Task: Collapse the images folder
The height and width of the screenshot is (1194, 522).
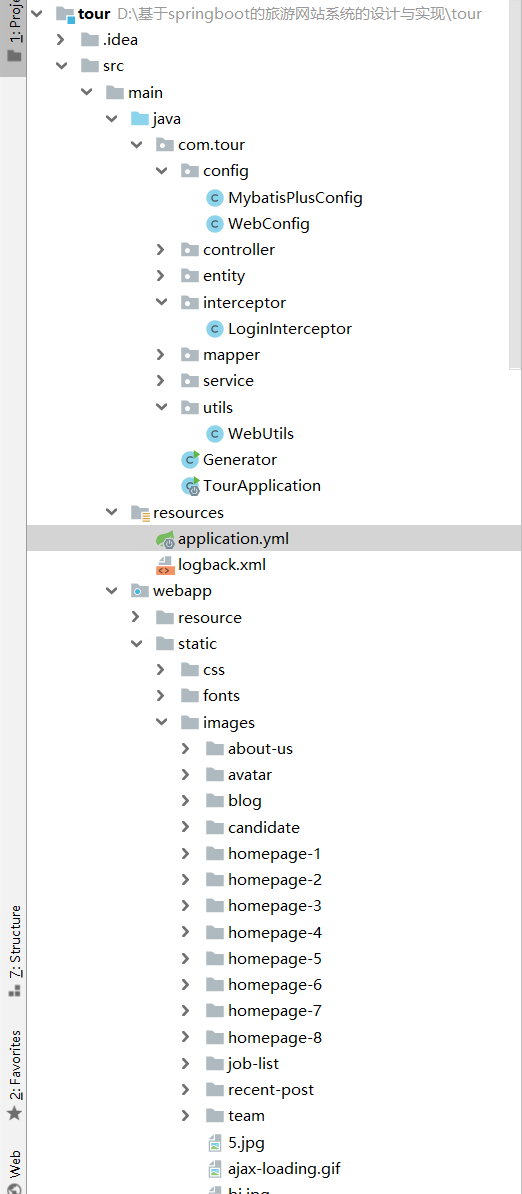Action: tap(161, 723)
